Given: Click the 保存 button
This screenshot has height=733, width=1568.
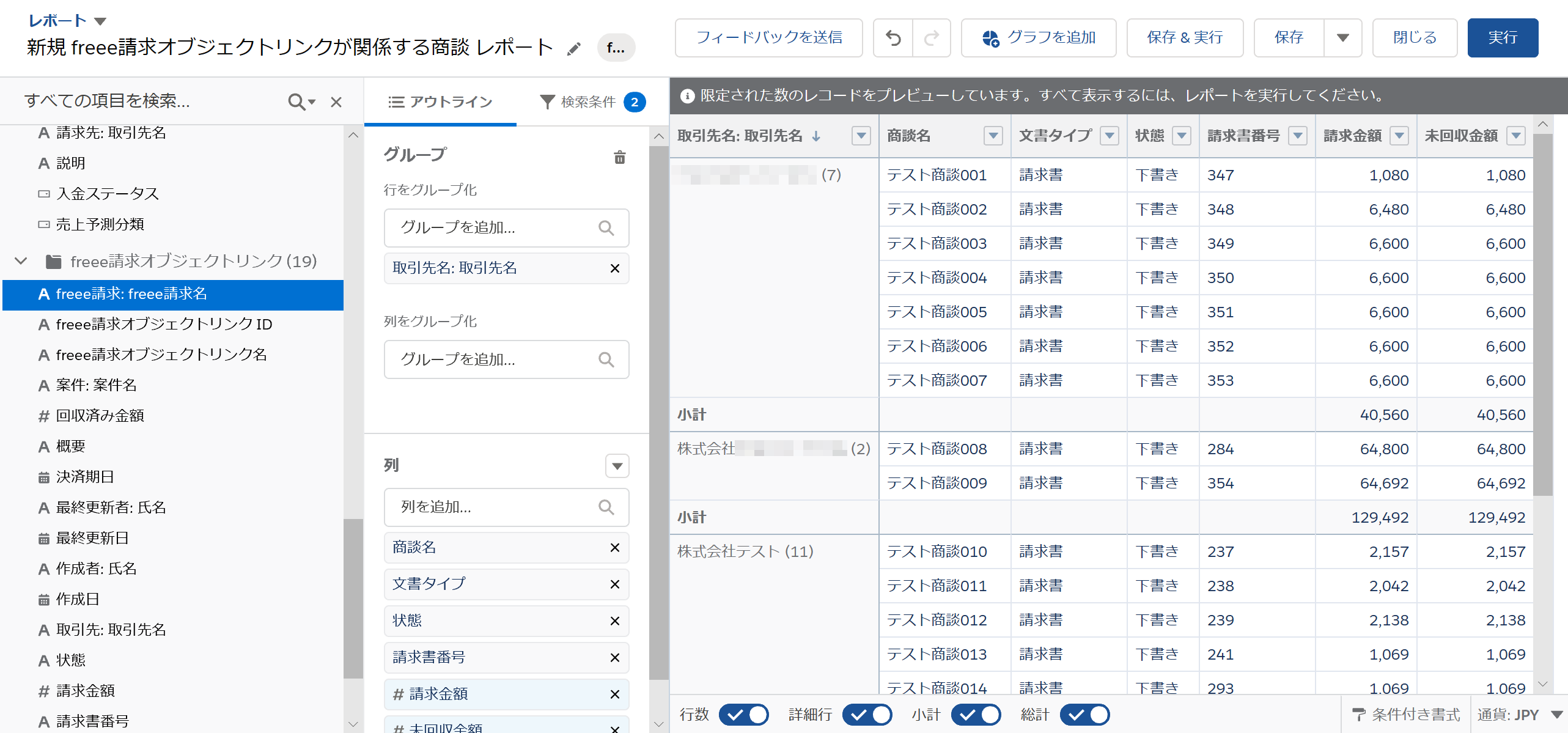Looking at the screenshot, I should 1289,38.
